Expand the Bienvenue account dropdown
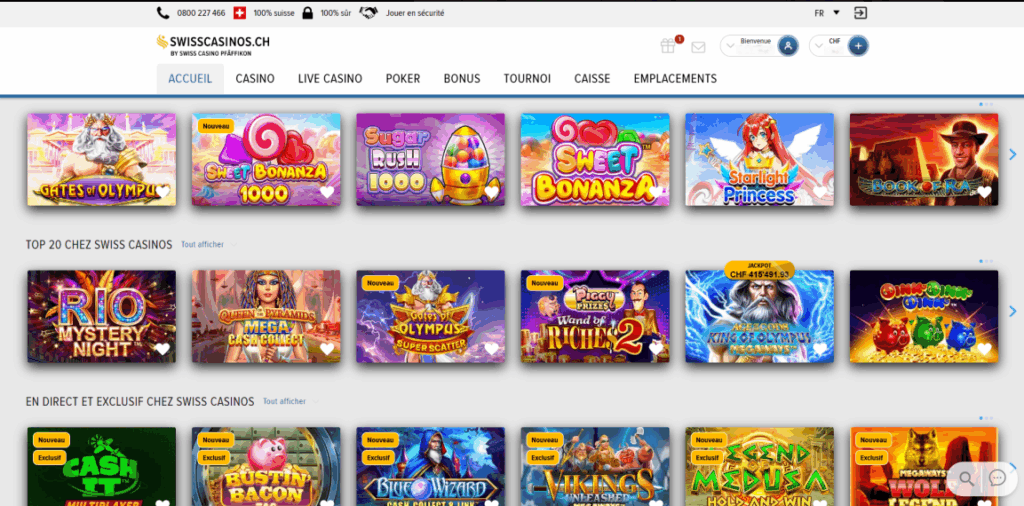 coord(730,46)
